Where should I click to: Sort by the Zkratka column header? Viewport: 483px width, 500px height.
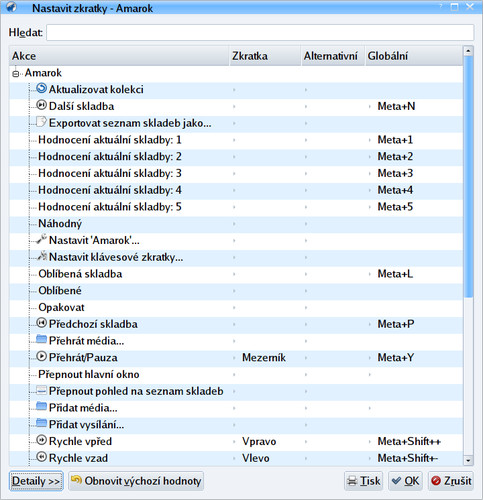pyautogui.click(x=265, y=56)
